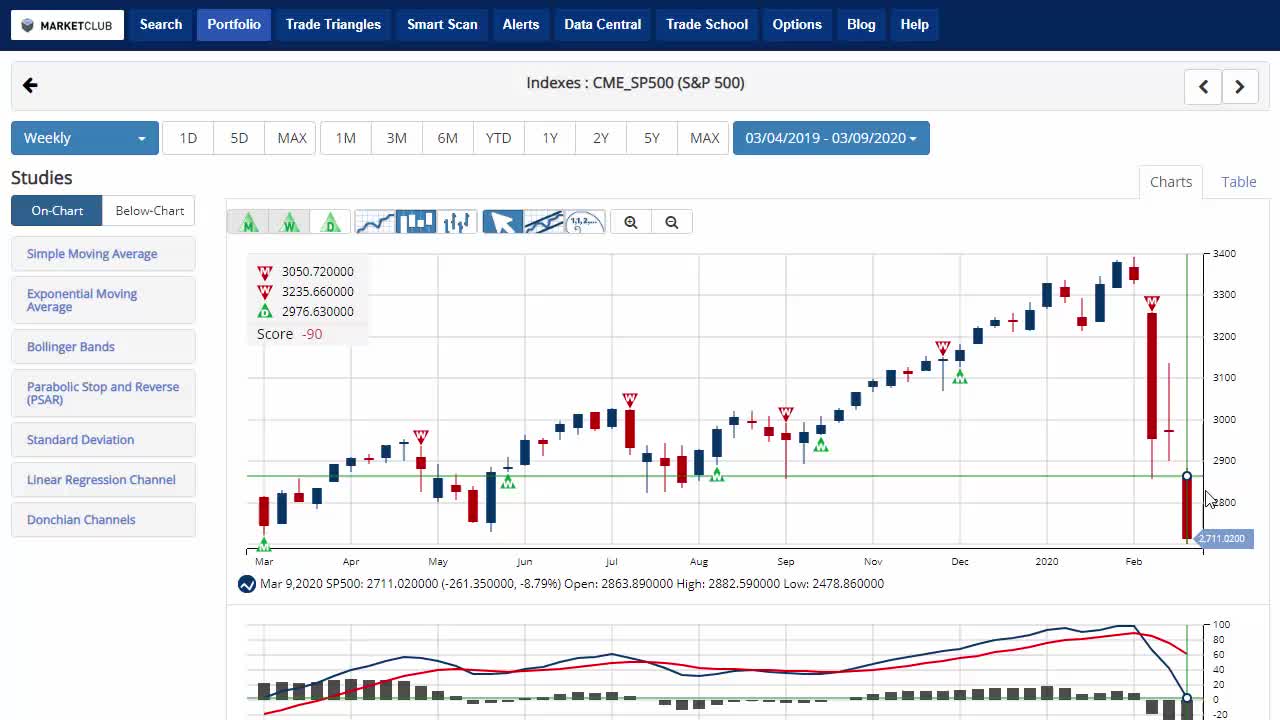The image size is (1280, 720).
Task: Add Bollinger Bands study
Action: tap(103, 347)
